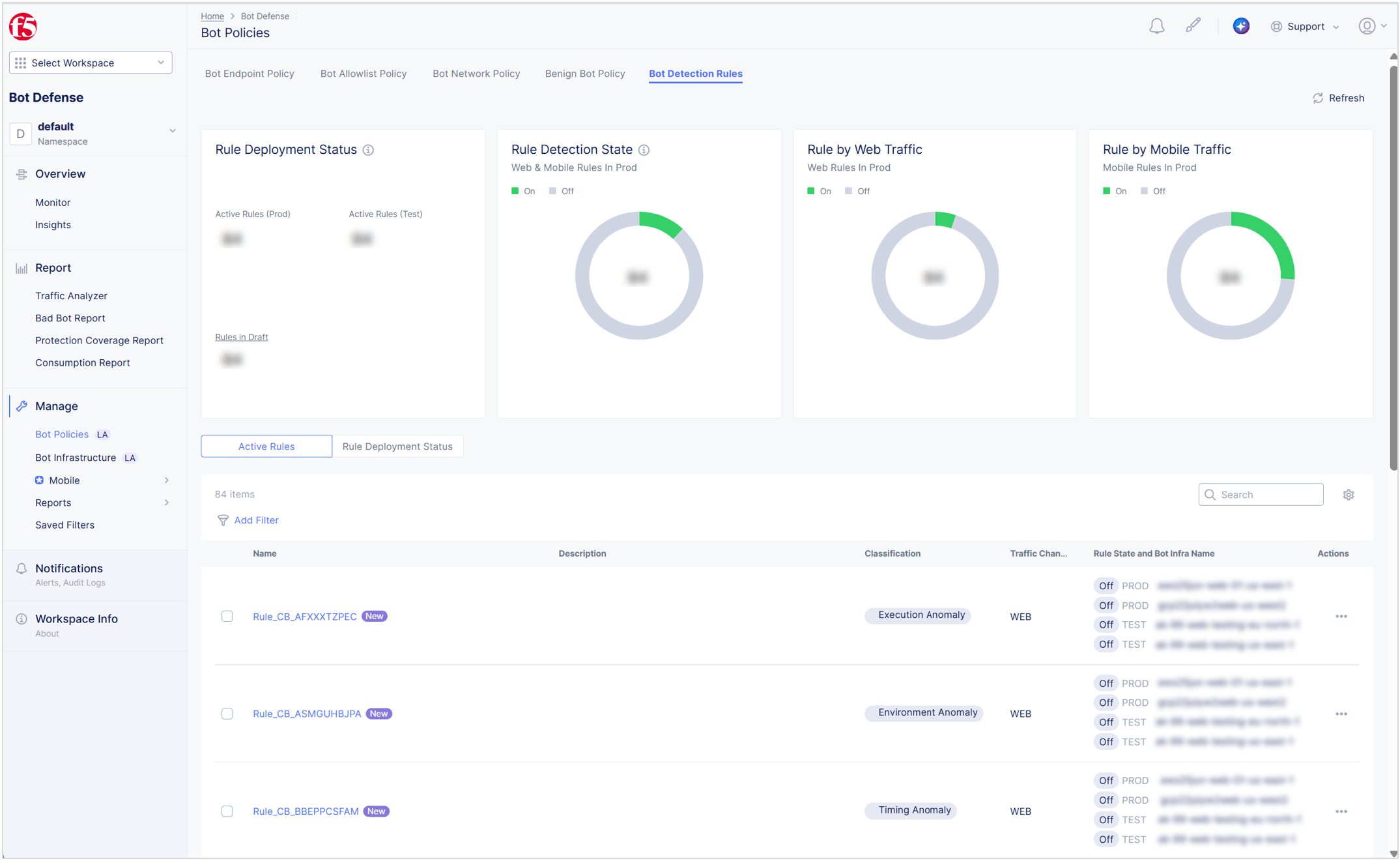
Task: Open actions menu for Rule_CB_AFXXXTZPEC row
Action: (x=1341, y=616)
